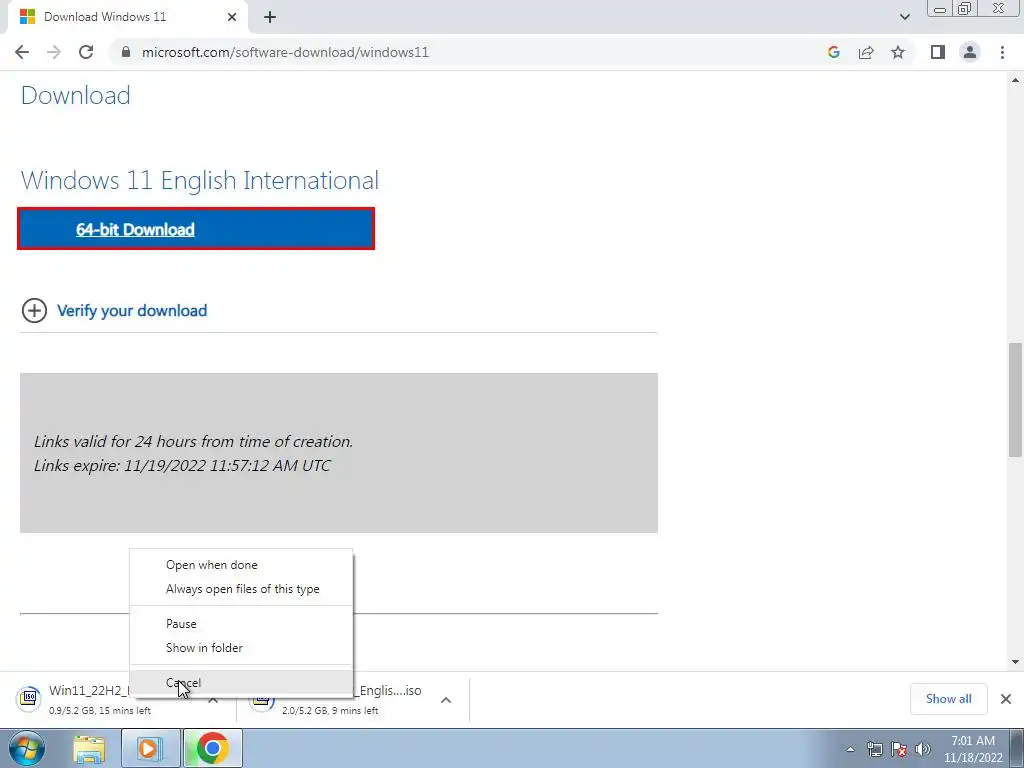Select Cancel in the download menu
Screen dimensions: 1024x768
(x=242, y=682)
